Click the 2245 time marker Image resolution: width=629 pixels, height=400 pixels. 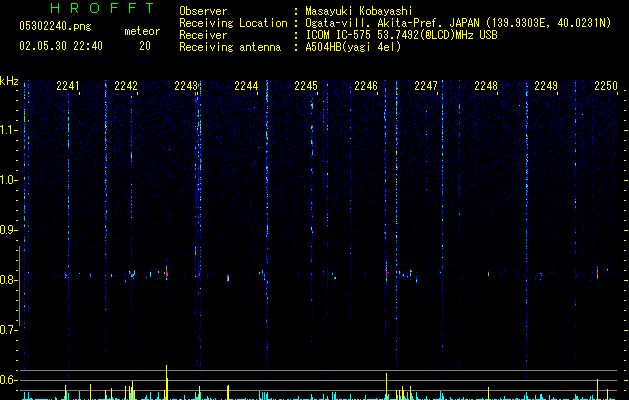click(x=306, y=86)
